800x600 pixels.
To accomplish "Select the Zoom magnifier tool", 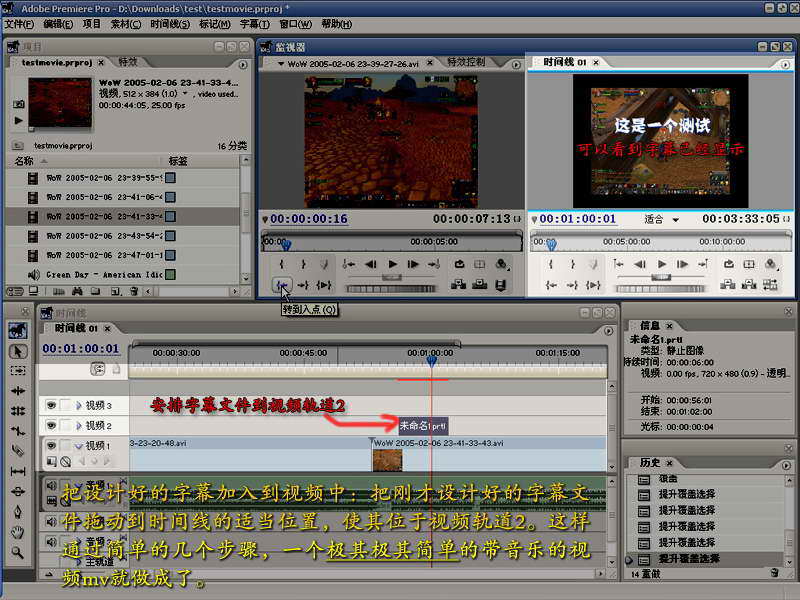I will [x=18, y=553].
